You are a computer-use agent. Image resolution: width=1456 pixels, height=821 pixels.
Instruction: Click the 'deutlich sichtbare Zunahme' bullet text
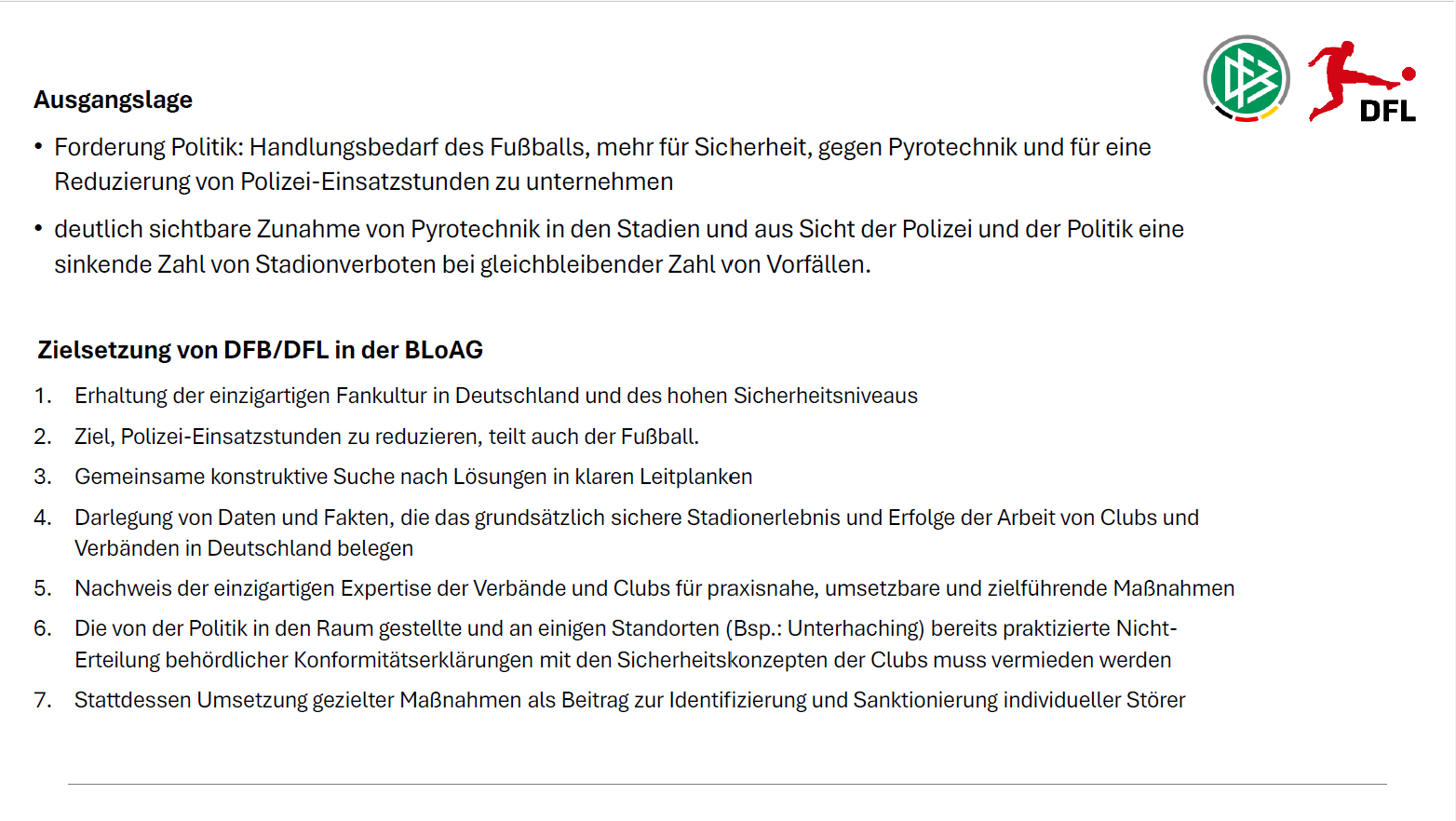coord(618,229)
